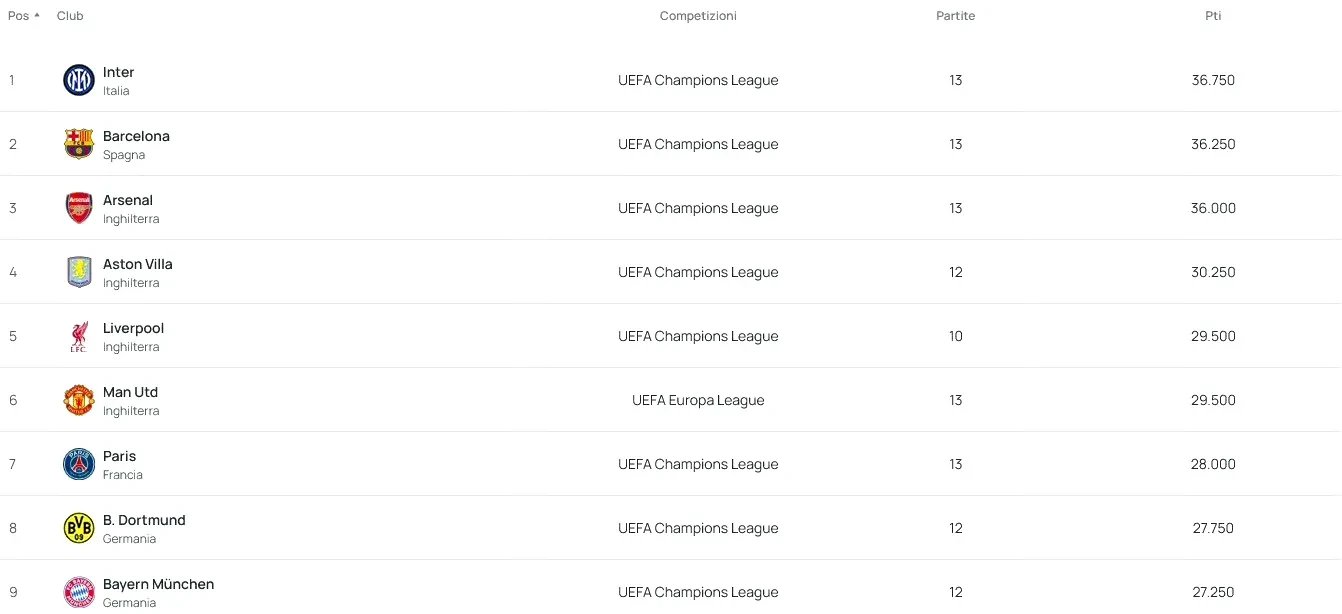1342x614 pixels.
Task: Click the Bayern München crest
Action: (x=79, y=592)
